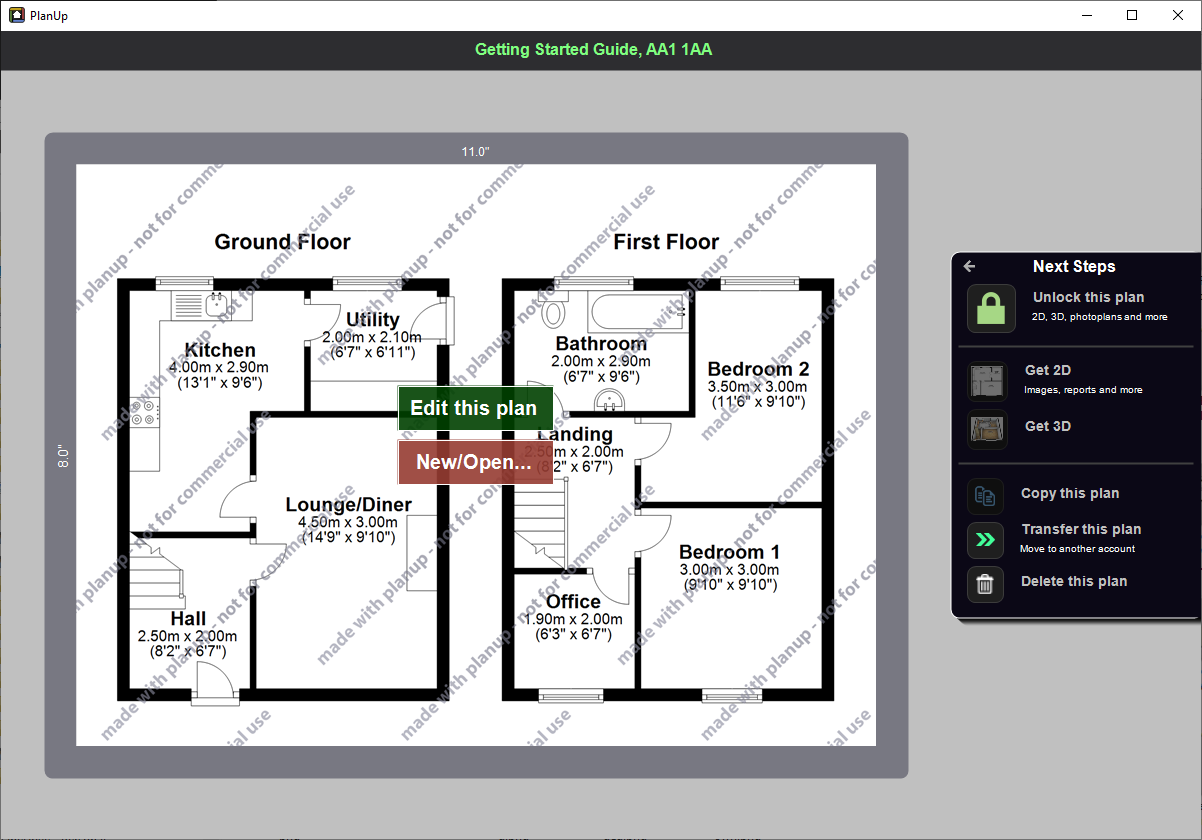Screen dimensions: 1202x840
Task: Minimize the PlanUp window
Action: point(1087,15)
